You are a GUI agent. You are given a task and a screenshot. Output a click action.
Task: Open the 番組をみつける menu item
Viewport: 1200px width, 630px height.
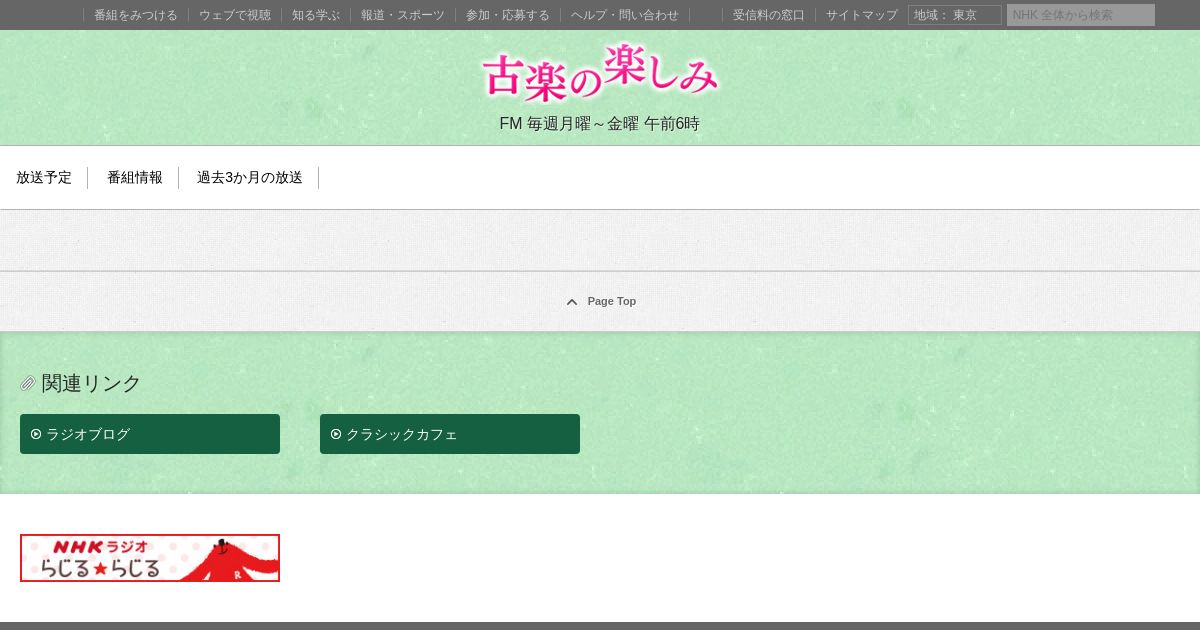pyautogui.click(x=136, y=15)
